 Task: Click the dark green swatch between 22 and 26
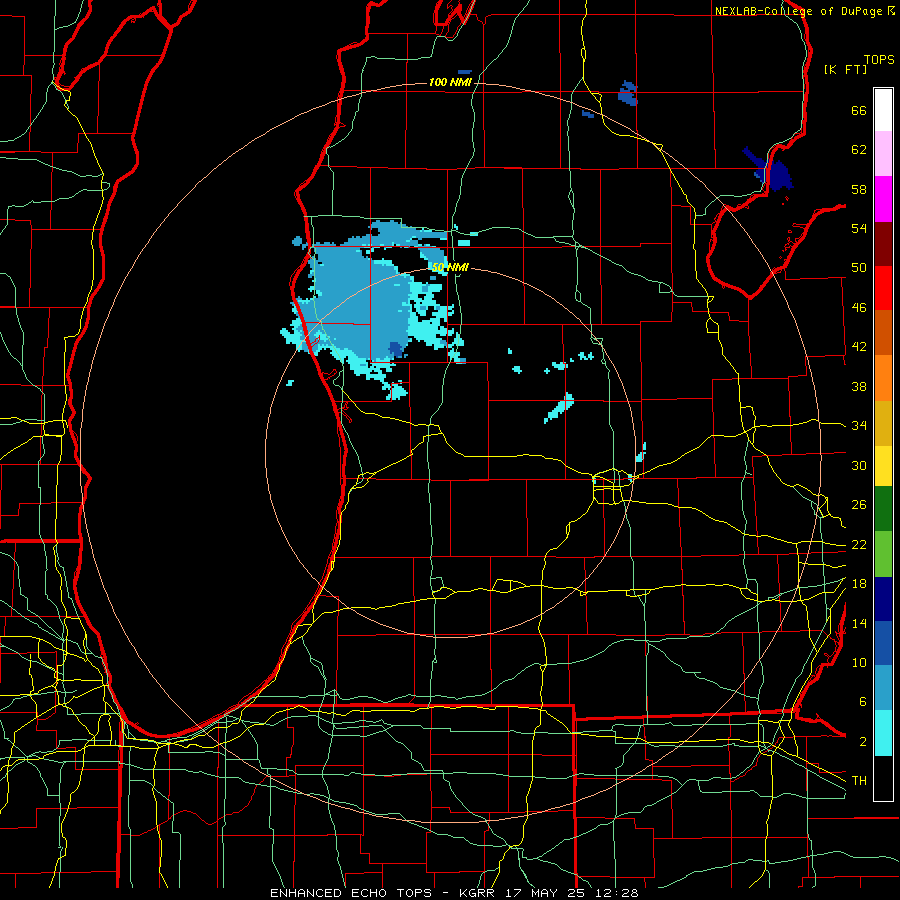pos(883,509)
